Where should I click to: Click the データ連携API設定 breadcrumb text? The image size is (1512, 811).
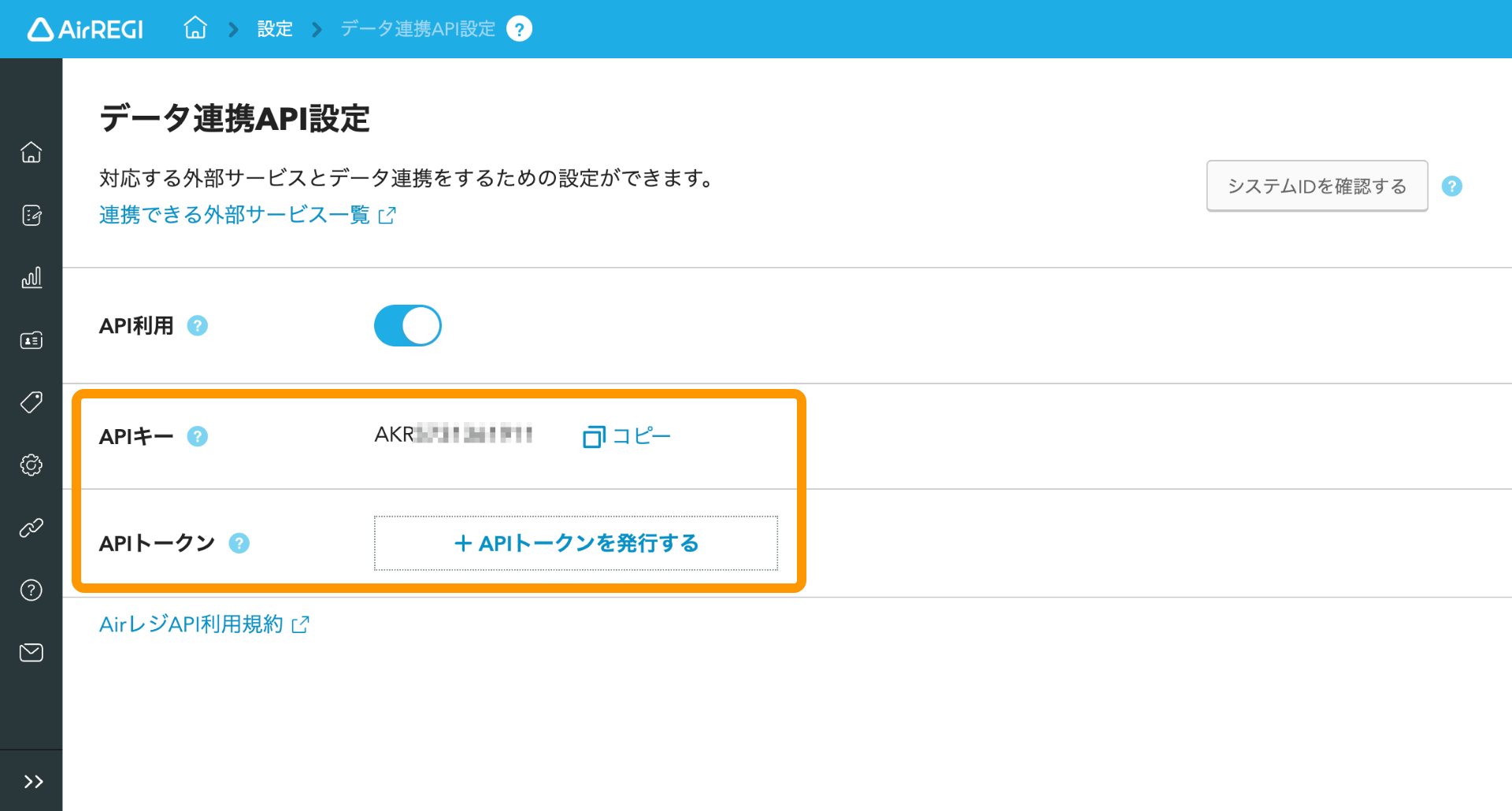(x=418, y=29)
